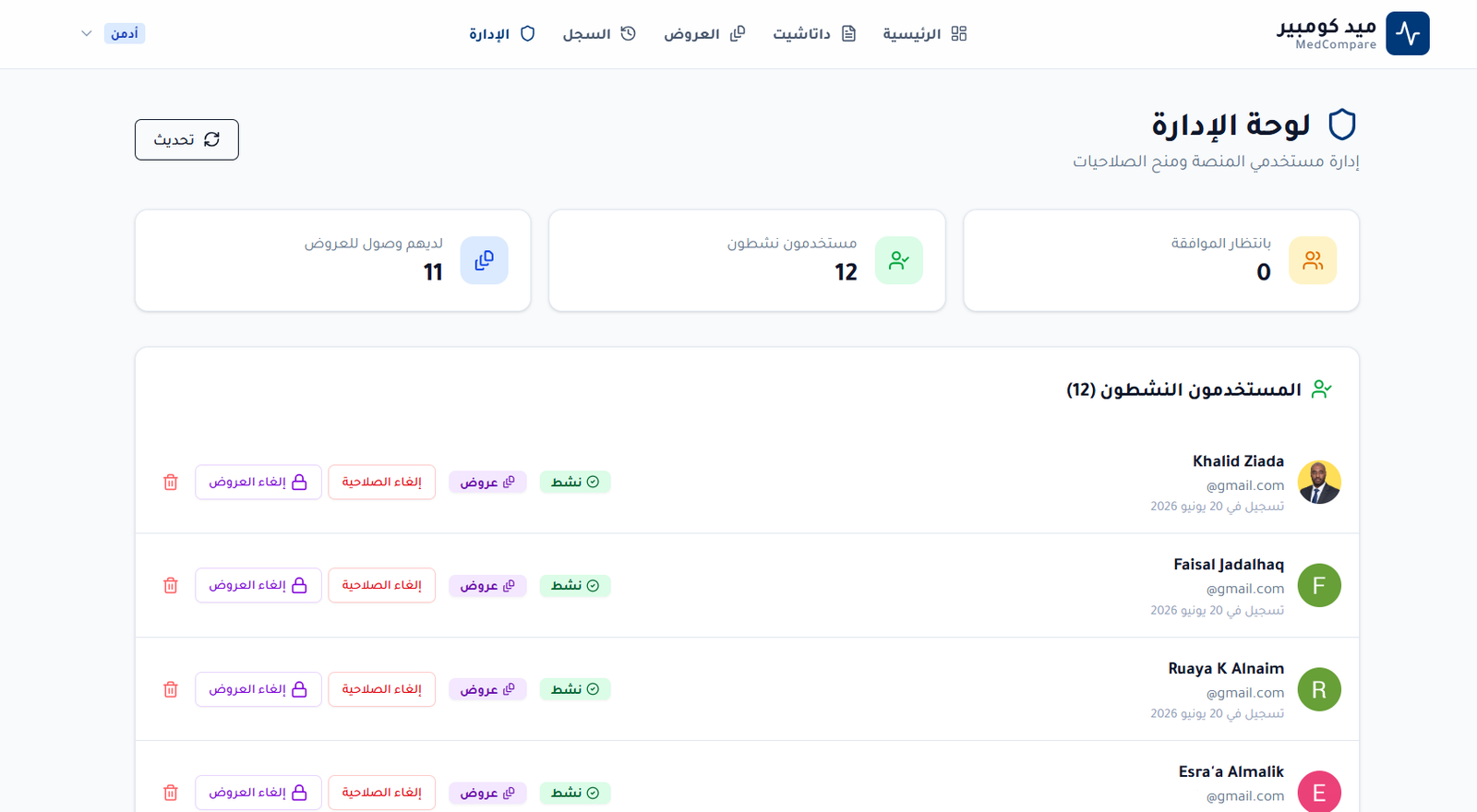Viewport: 1477px width, 812px height.
Task: Click إلغاء الصلاحية for Khalid Ziada
Action: point(382,482)
